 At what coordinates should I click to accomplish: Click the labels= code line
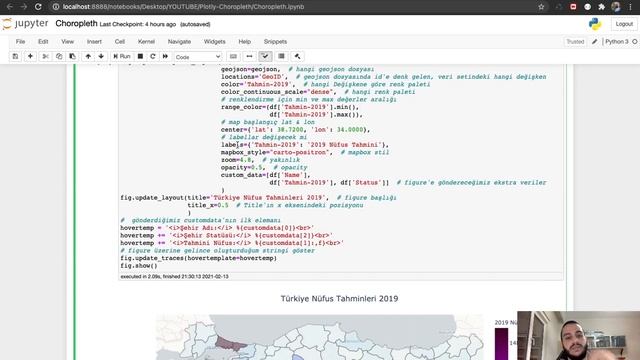(x=305, y=145)
